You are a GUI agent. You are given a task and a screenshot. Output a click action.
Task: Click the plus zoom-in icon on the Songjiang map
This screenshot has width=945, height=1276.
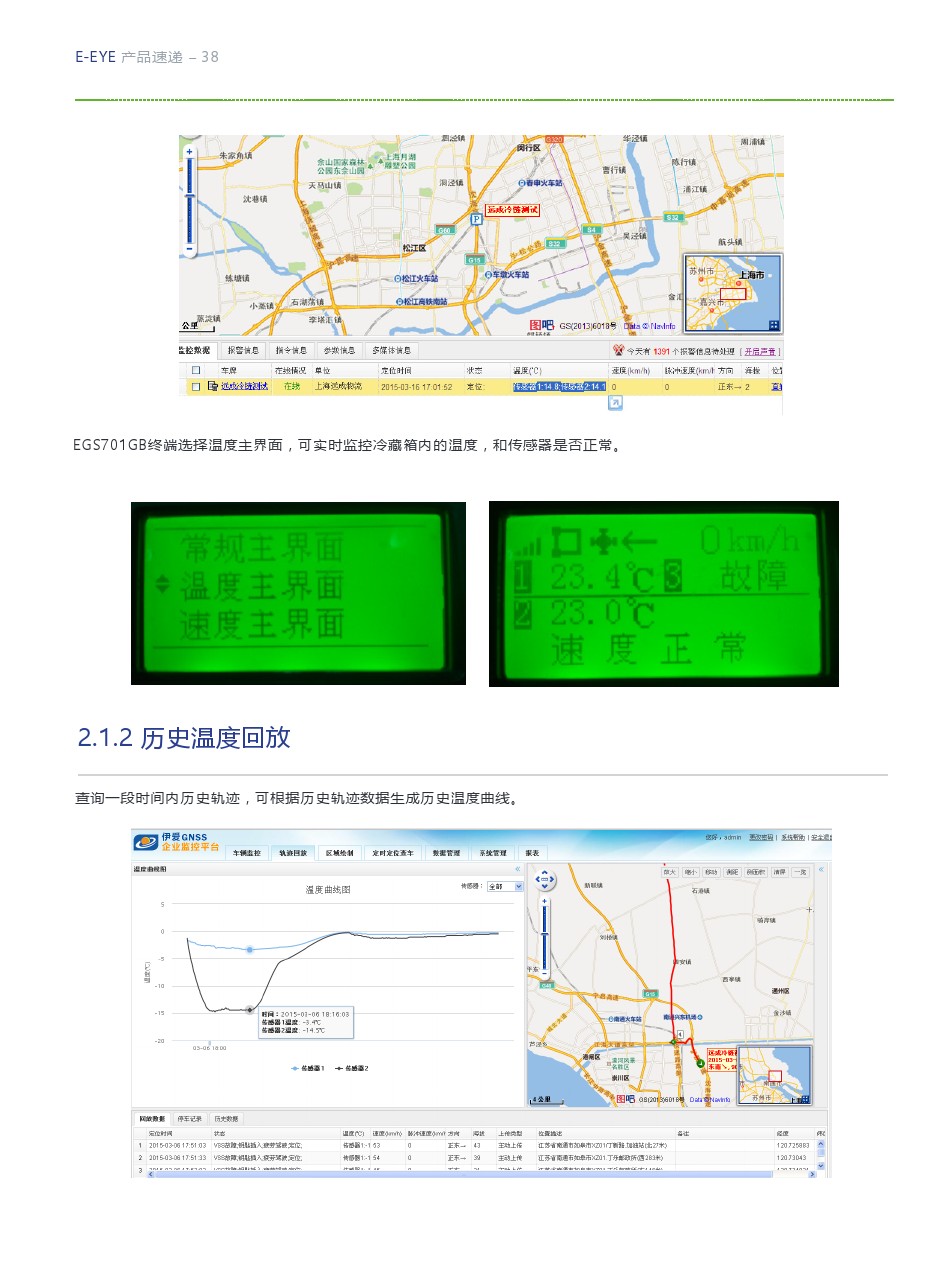coord(190,151)
